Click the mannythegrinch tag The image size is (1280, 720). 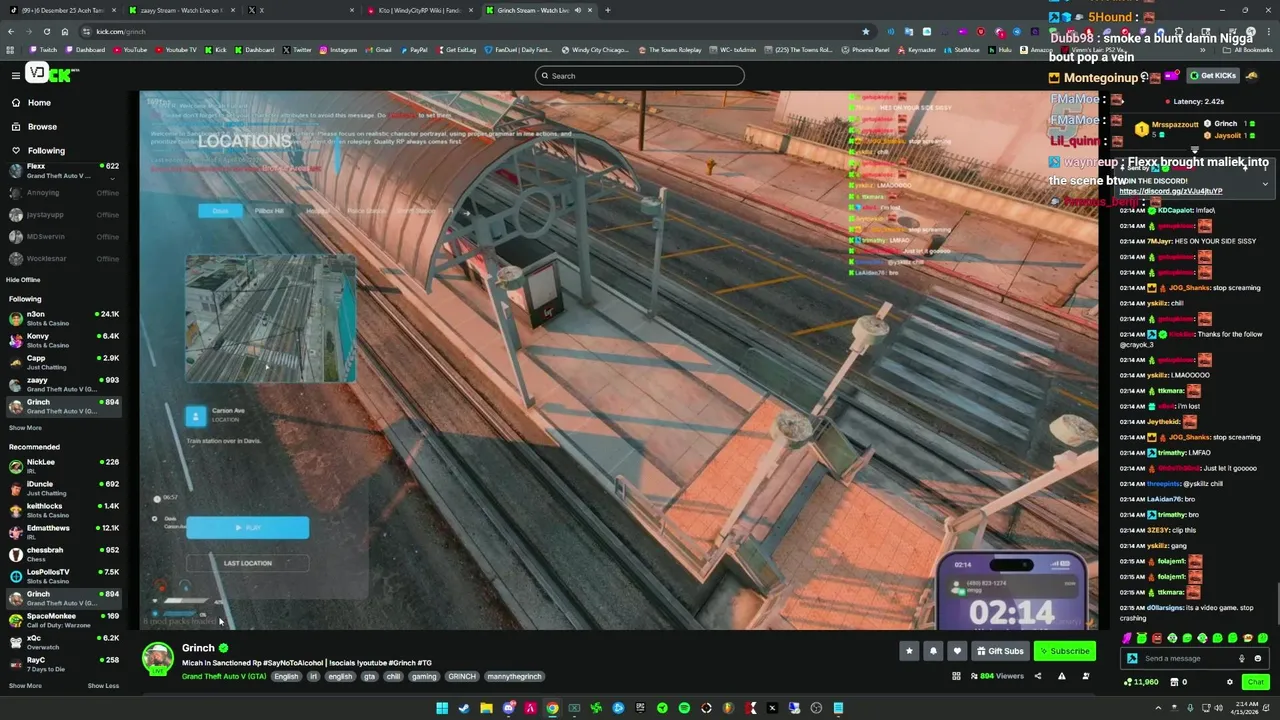pyautogui.click(x=514, y=676)
